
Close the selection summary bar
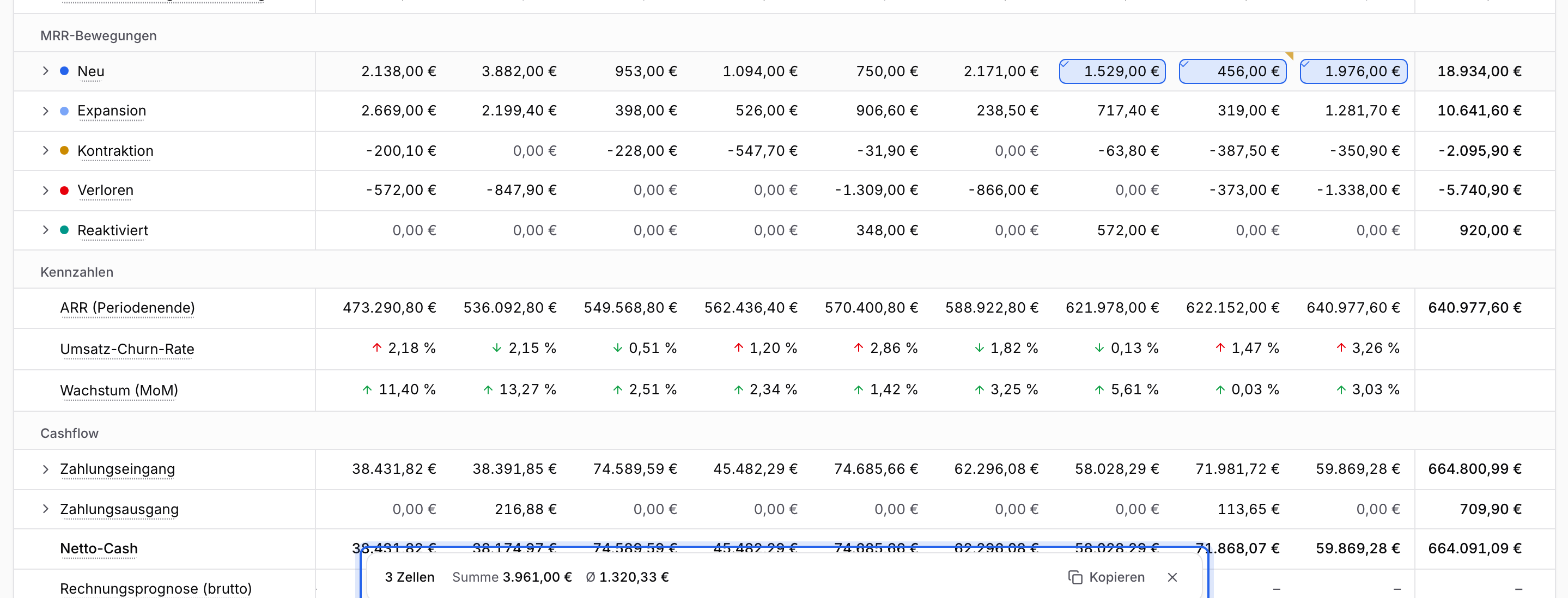pos(1172,577)
